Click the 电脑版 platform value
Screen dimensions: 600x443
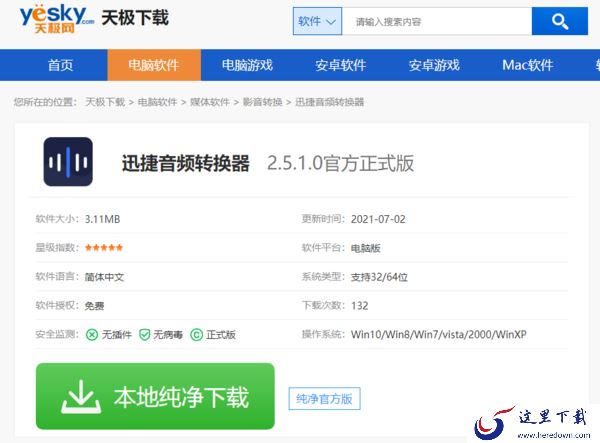coord(365,248)
